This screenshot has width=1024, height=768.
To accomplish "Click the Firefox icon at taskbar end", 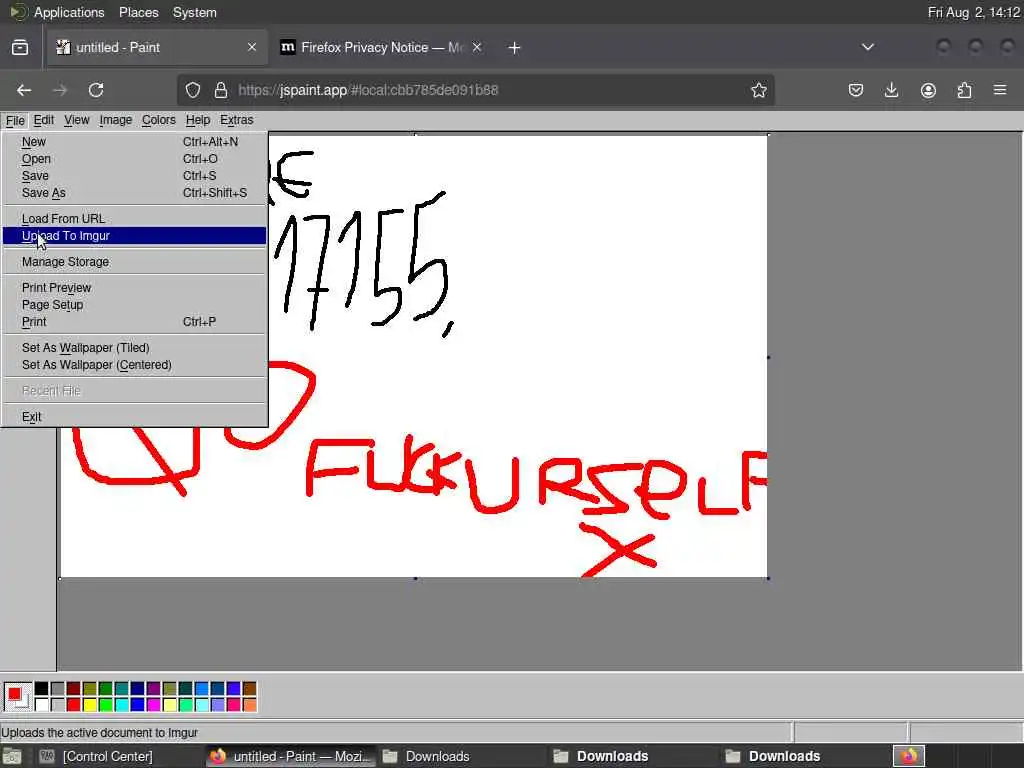I will click(x=909, y=756).
